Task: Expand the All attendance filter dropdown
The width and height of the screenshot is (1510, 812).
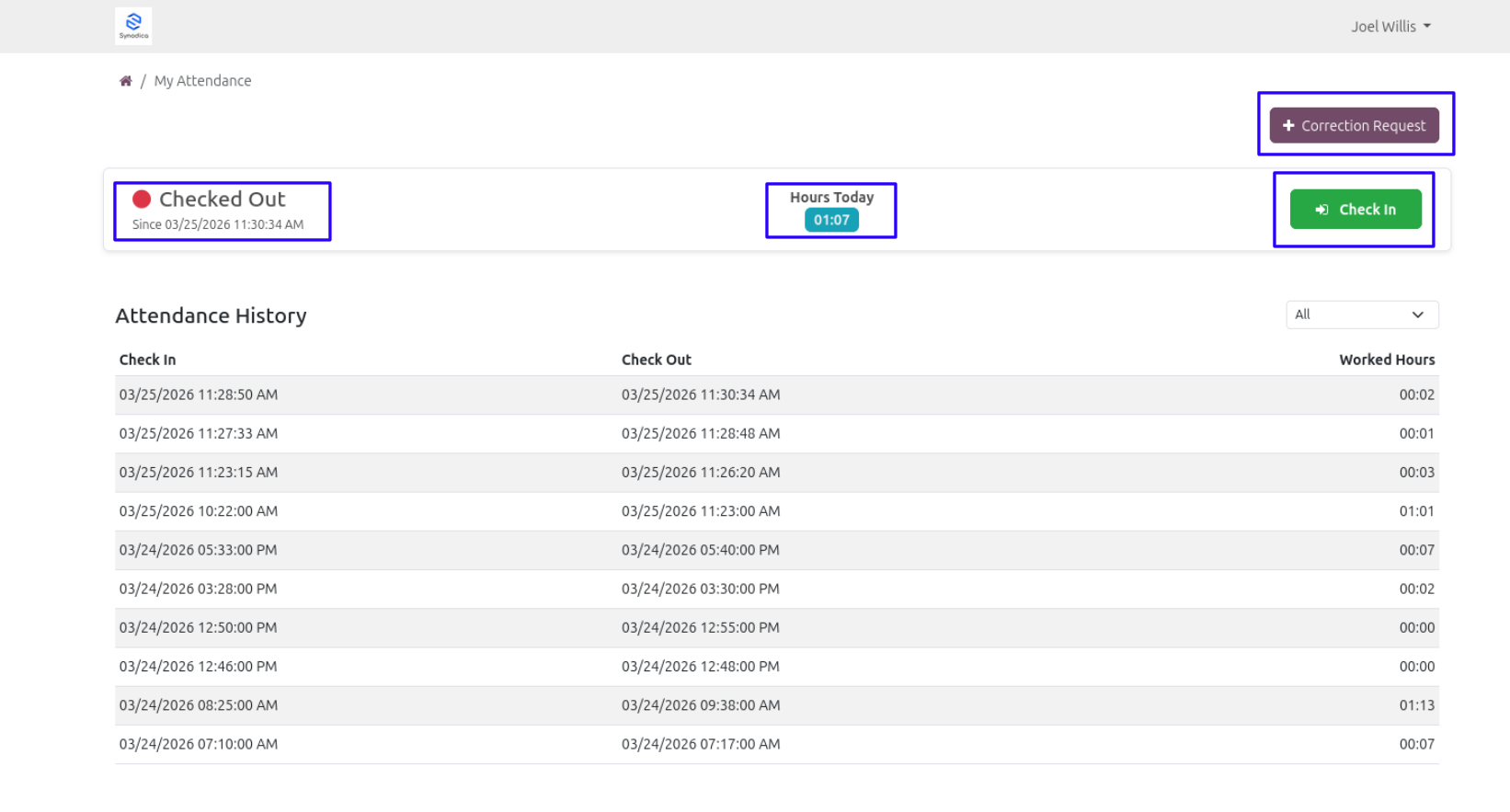Action: [x=1362, y=315]
